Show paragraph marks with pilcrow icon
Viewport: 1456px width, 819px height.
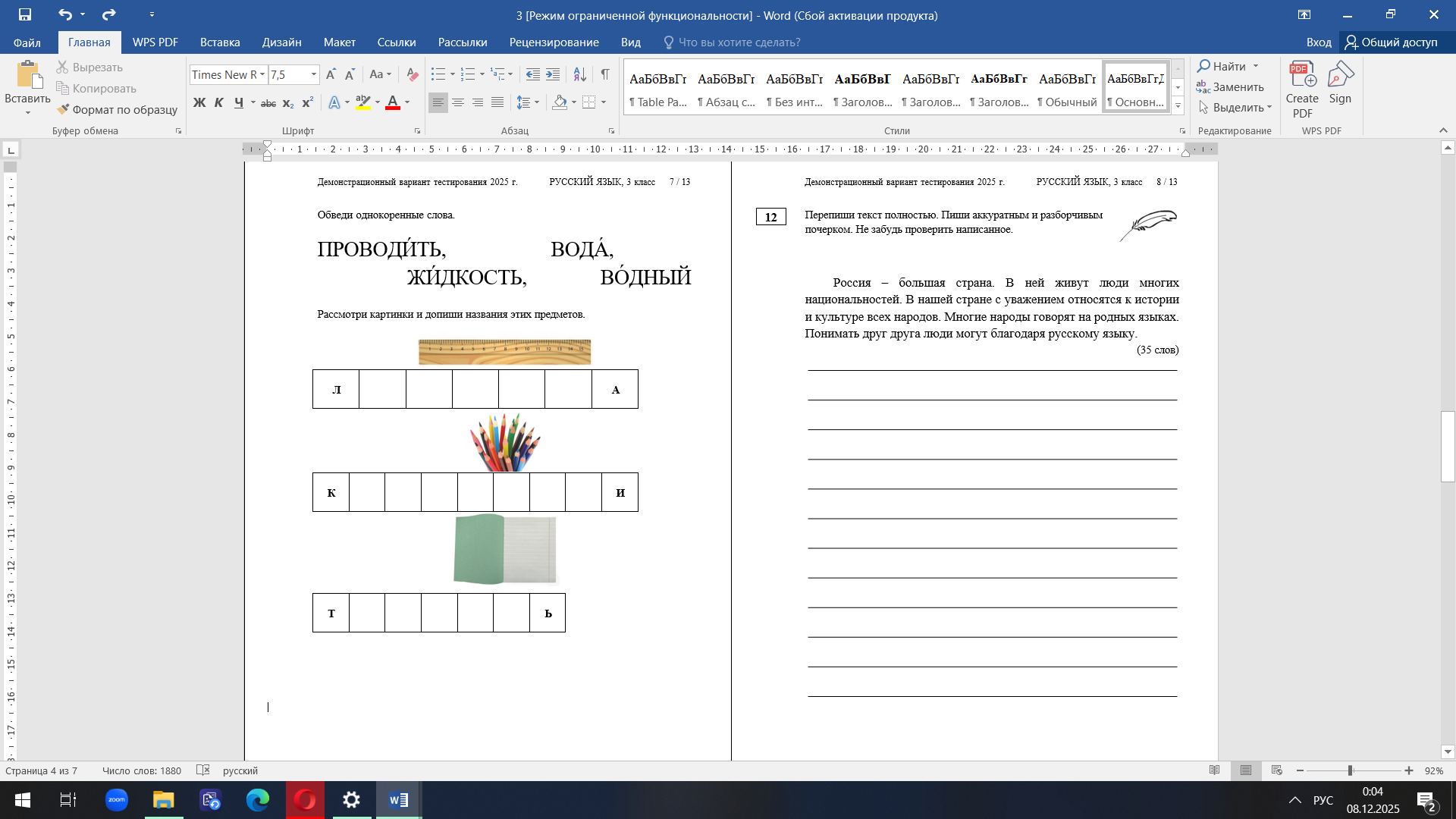(604, 74)
